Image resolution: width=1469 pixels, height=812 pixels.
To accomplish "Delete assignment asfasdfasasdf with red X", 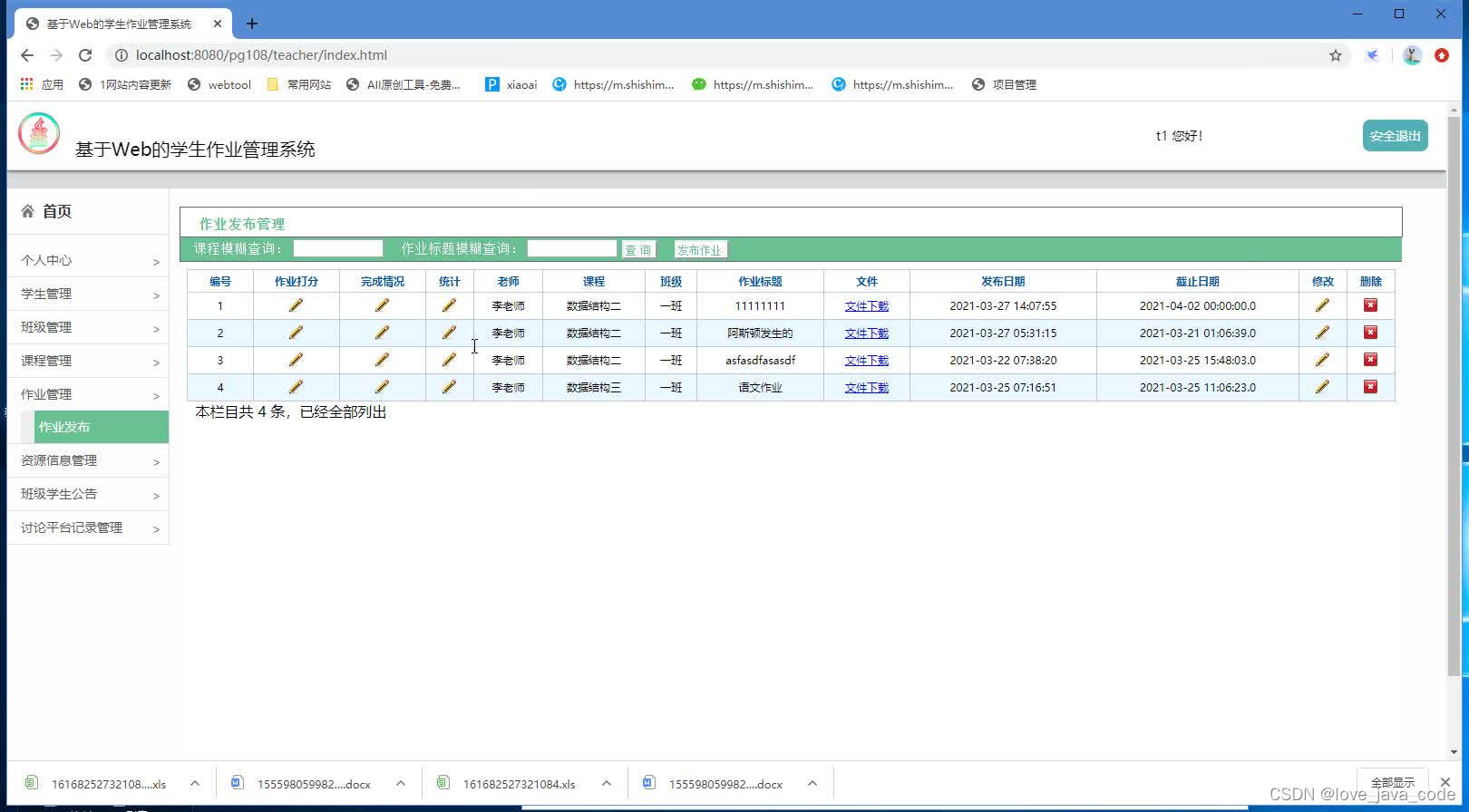I will [x=1370, y=360].
